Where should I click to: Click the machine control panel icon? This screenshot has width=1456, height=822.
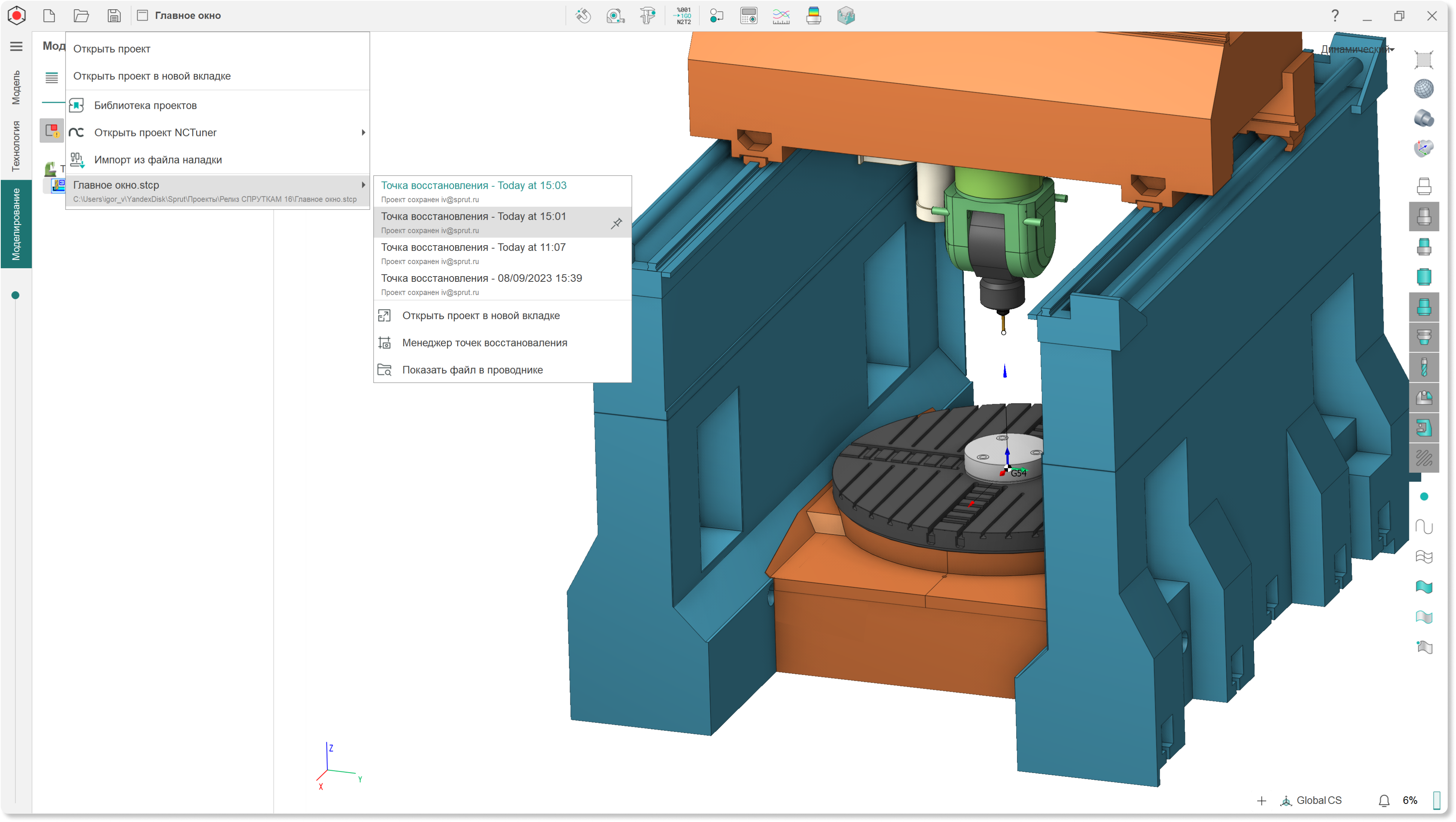pyautogui.click(x=749, y=15)
